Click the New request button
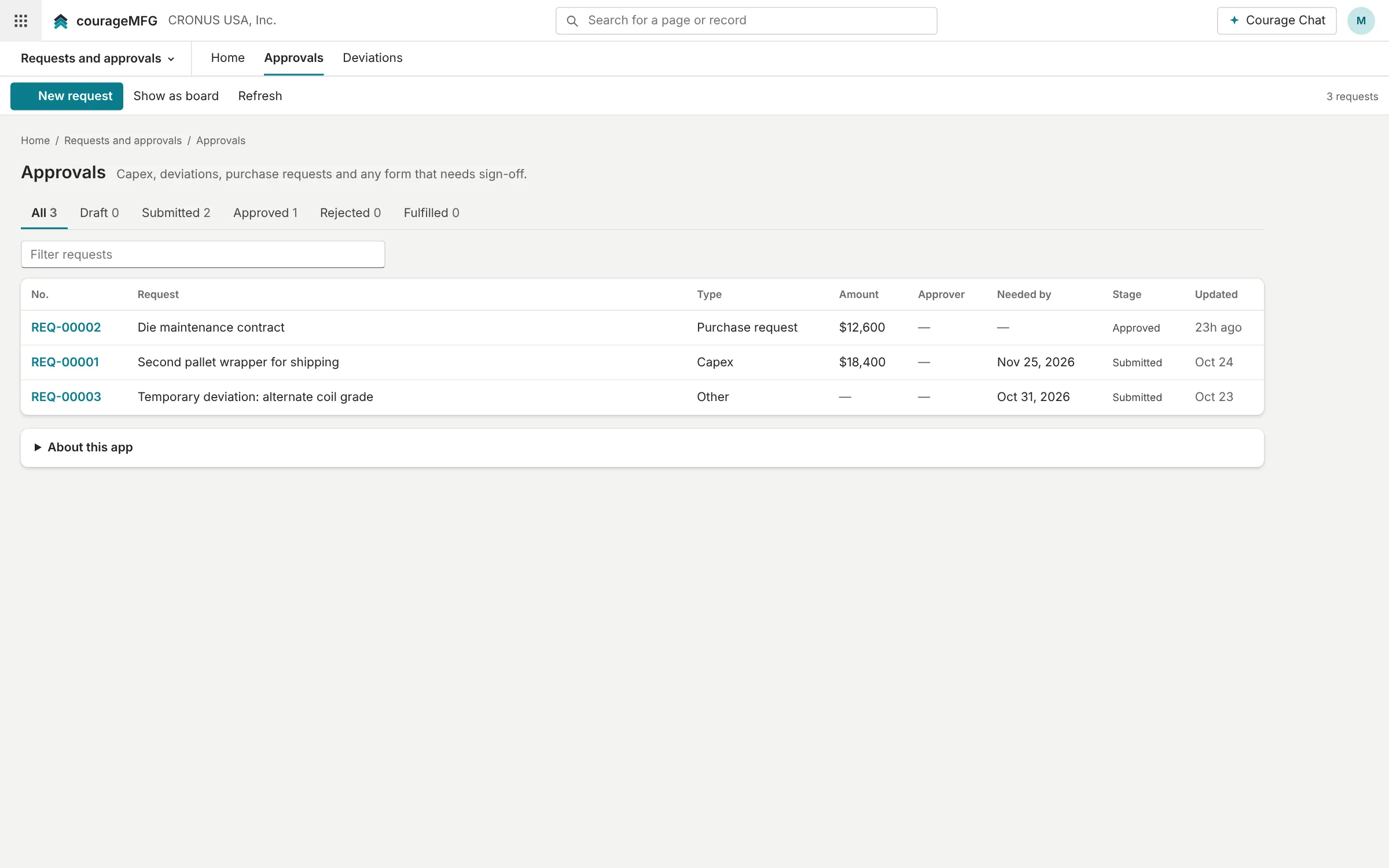1389x868 pixels. point(67,96)
